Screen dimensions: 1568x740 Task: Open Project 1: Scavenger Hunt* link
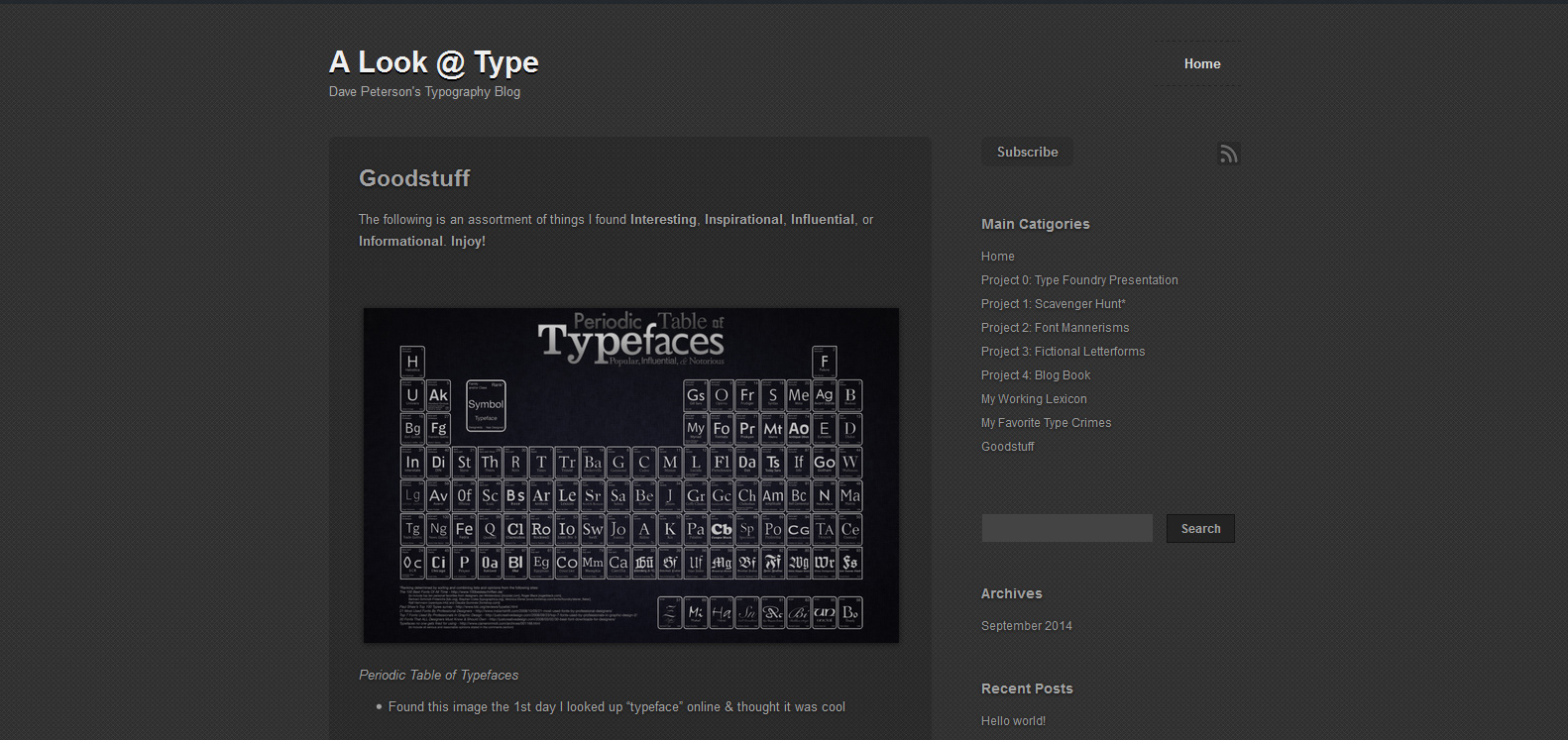click(x=1053, y=304)
